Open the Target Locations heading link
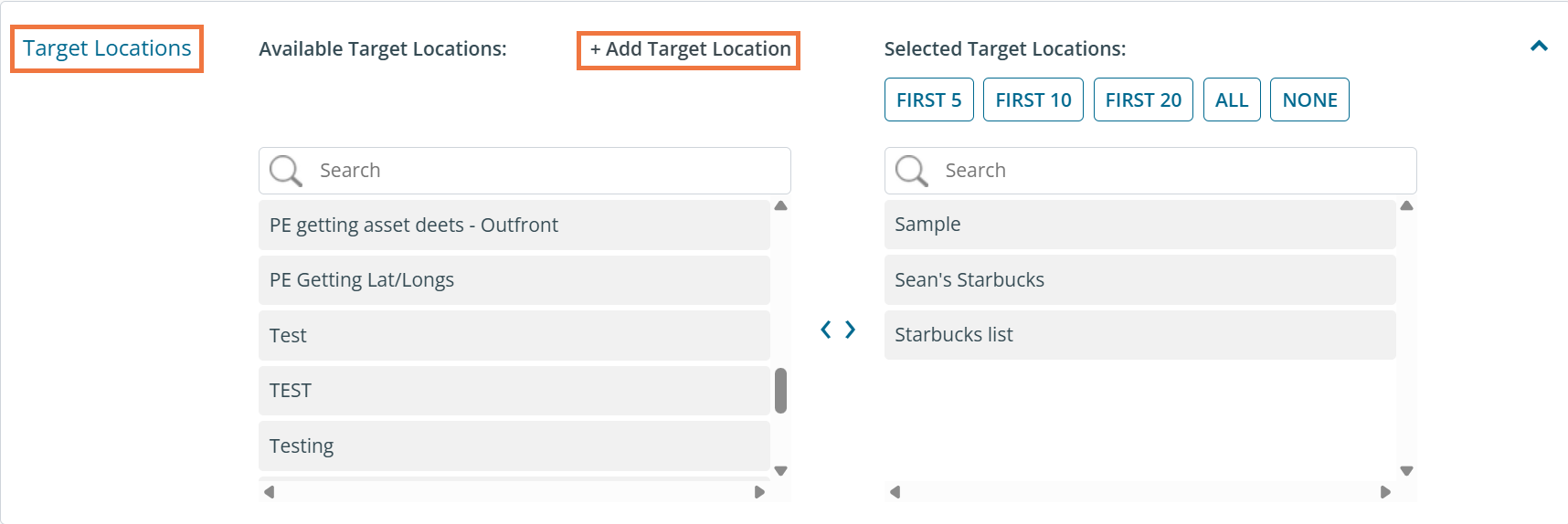This screenshot has height=524, width=1568. pos(107,48)
